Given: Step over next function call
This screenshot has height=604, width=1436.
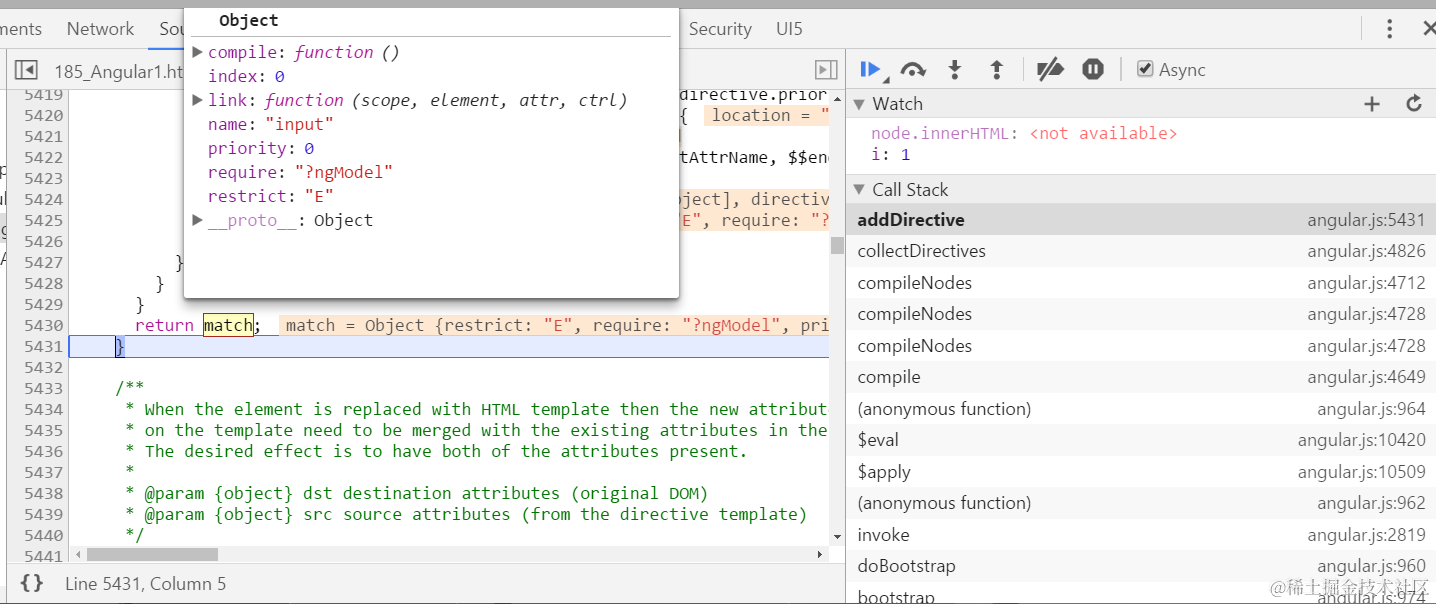Looking at the screenshot, I should [x=912, y=69].
